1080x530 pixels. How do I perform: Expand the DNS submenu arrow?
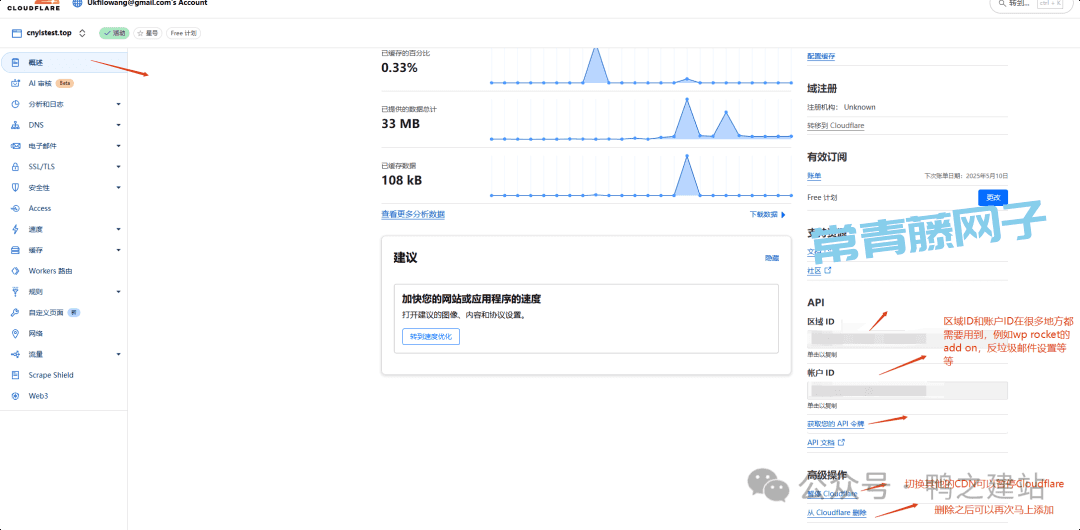coord(118,125)
